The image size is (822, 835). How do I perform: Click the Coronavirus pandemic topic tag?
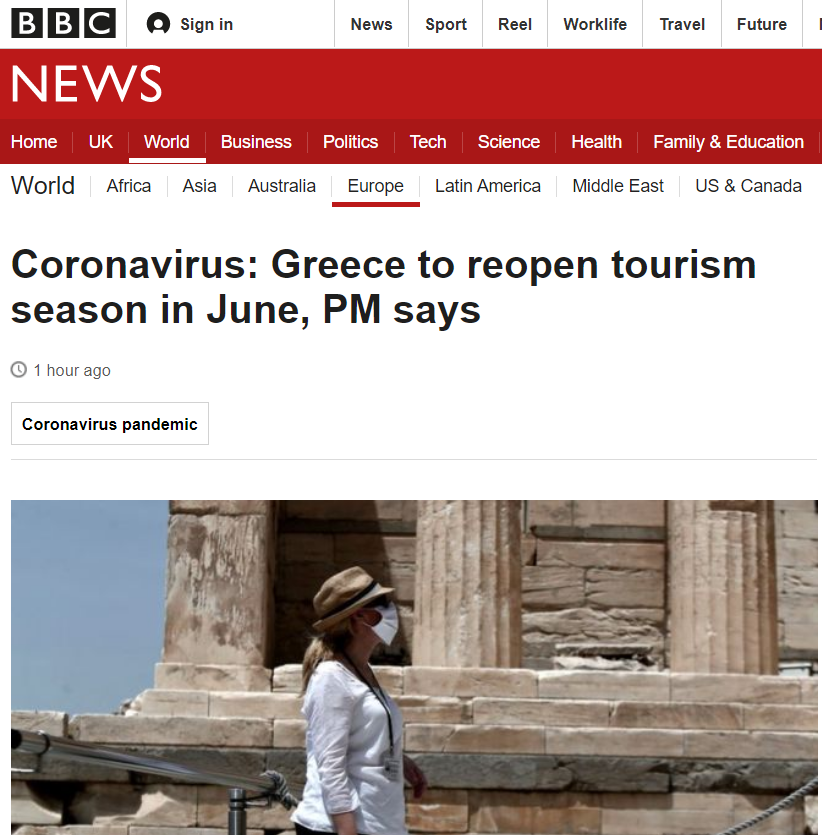tap(110, 424)
